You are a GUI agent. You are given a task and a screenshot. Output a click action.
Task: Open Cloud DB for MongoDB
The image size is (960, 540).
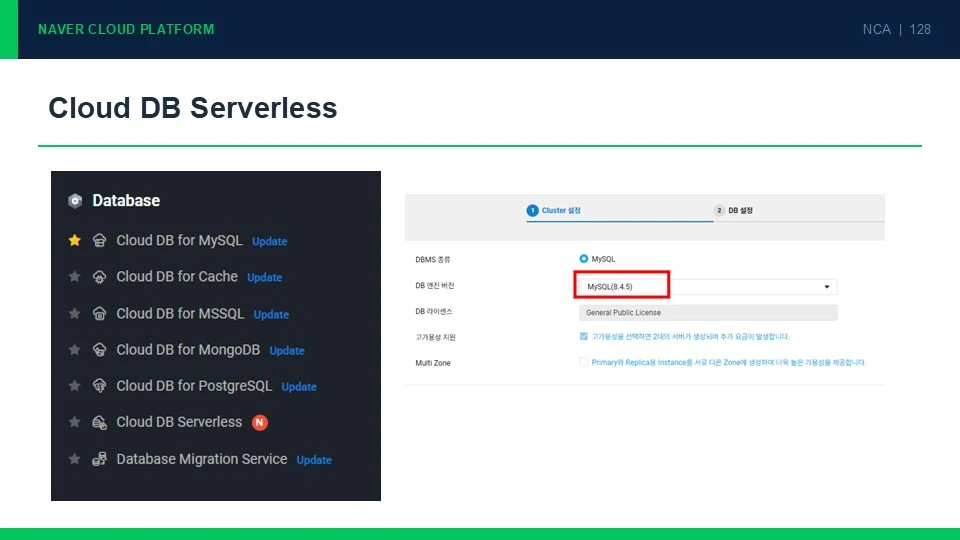click(188, 350)
